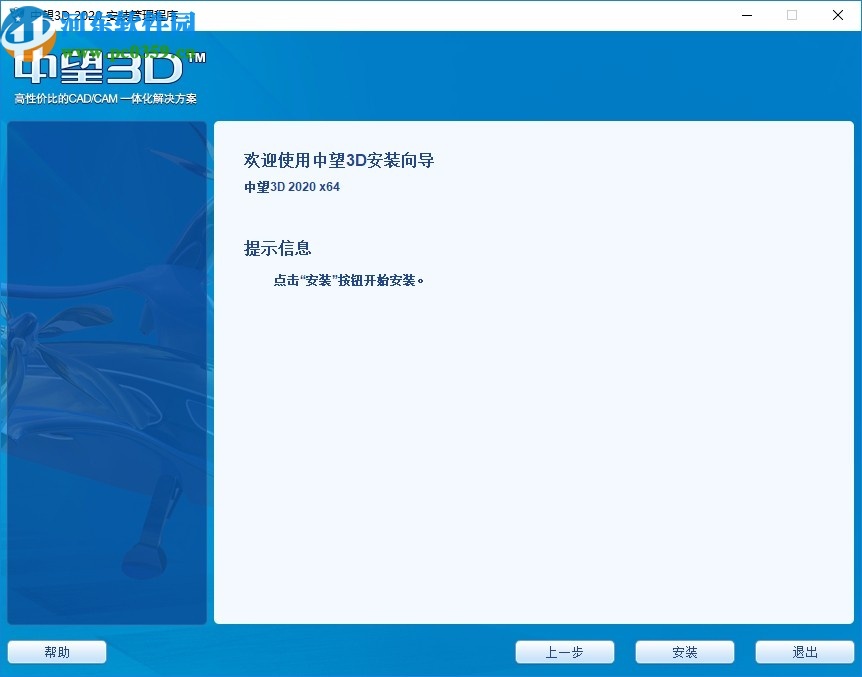Image resolution: width=862 pixels, height=677 pixels.
Task: Minimize the 中望3D installer window
Action: point(746,15)
